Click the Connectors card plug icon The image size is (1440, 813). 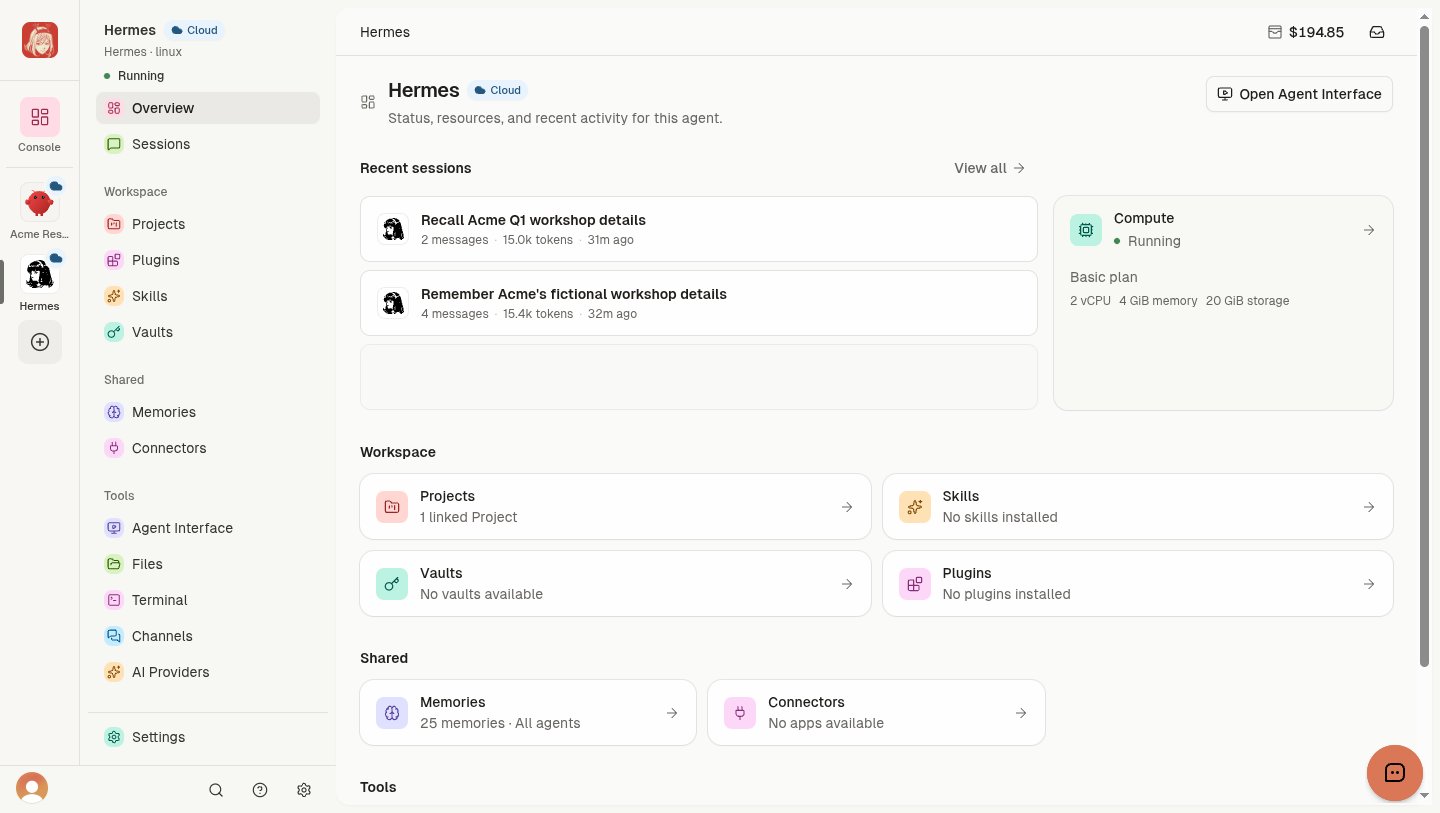[x=740, y=713]
